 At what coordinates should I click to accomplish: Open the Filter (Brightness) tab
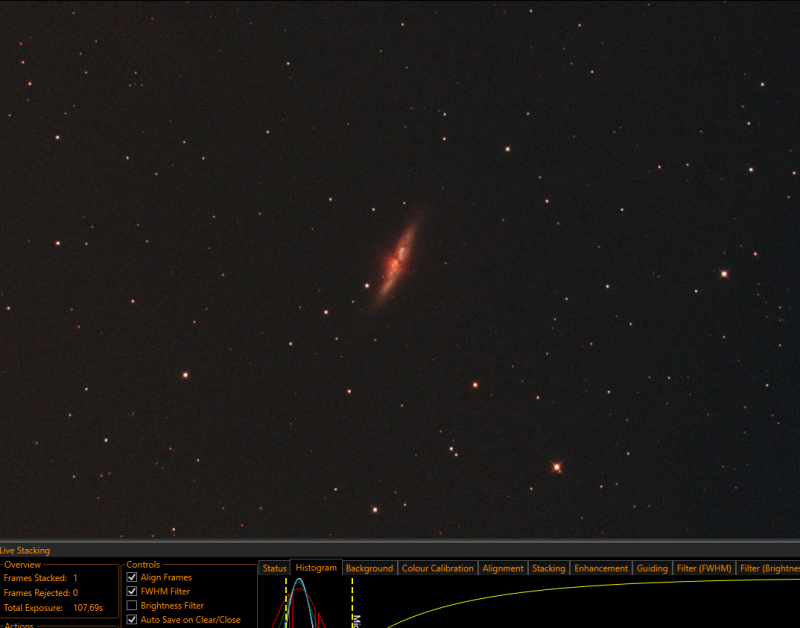(769, 568)
